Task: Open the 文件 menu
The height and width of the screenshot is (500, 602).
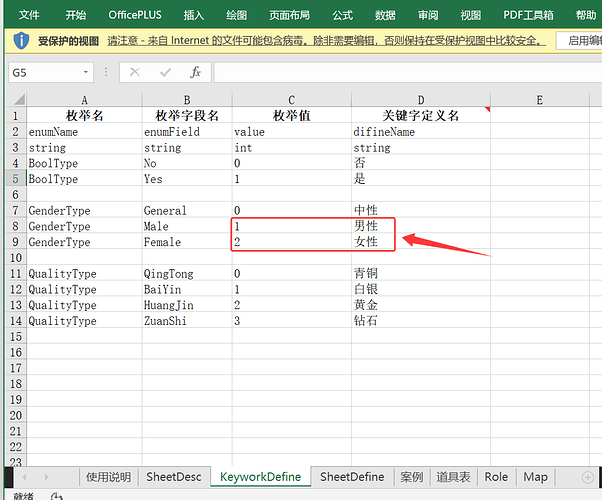Action: coord(29,15)
